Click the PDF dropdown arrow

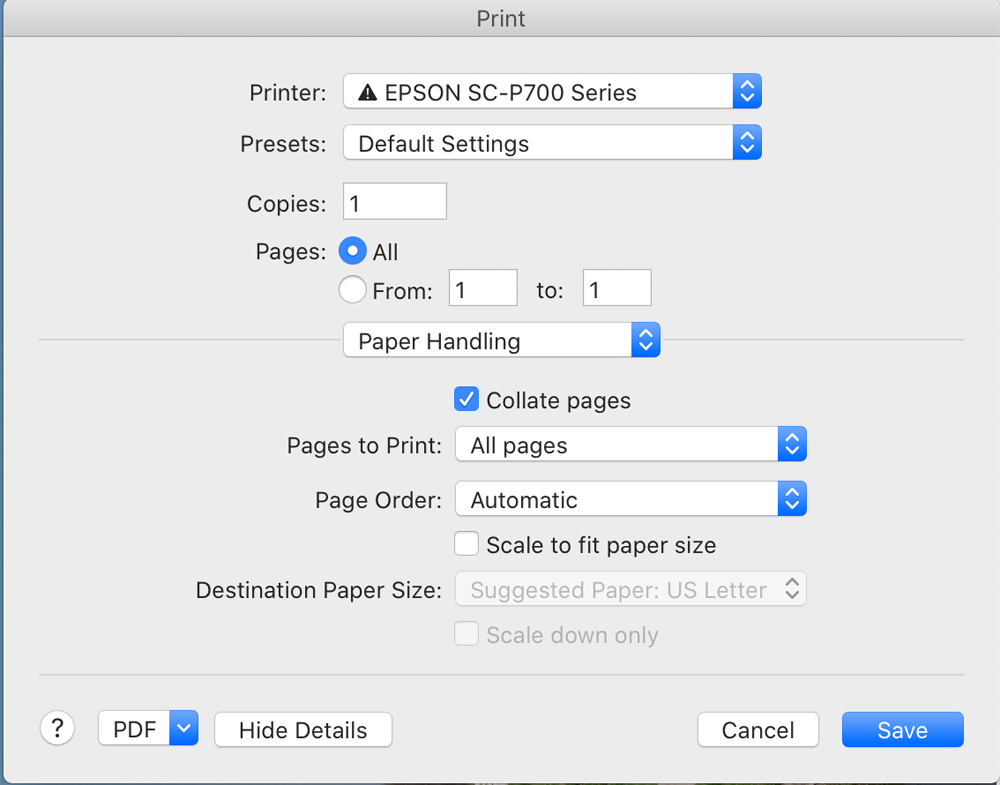184,729
